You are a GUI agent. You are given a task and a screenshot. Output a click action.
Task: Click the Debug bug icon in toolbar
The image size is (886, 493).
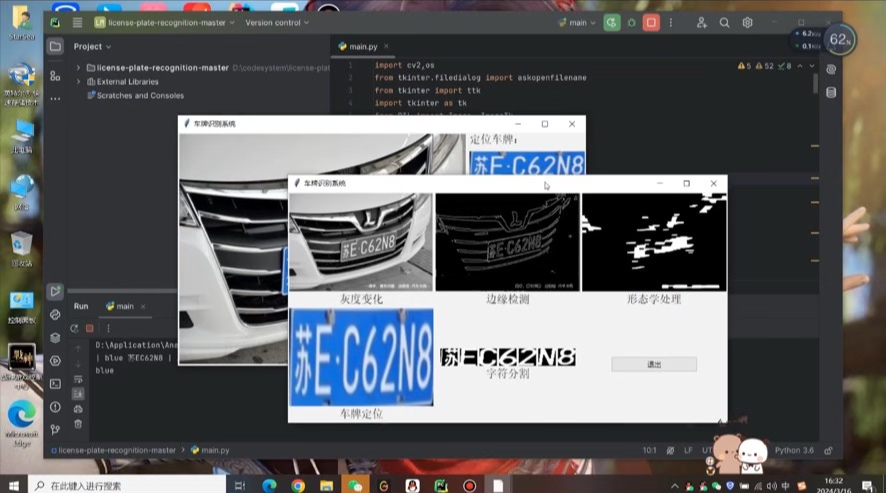pos(632,23)
